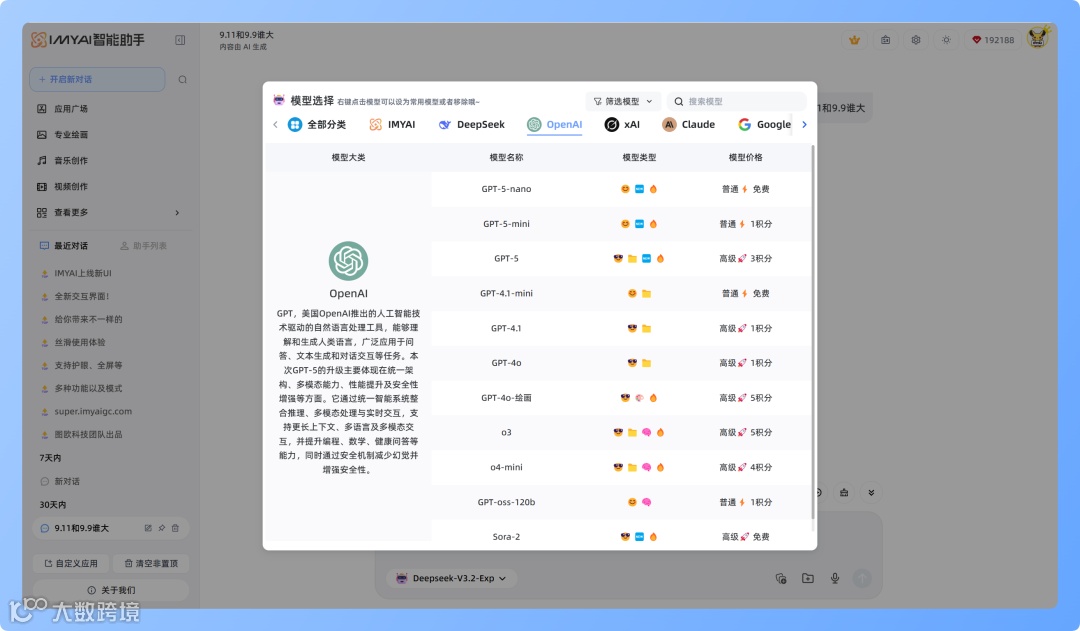Select the IMYAI category tab
Viewport: 1080px width, 631px height.
393,125
